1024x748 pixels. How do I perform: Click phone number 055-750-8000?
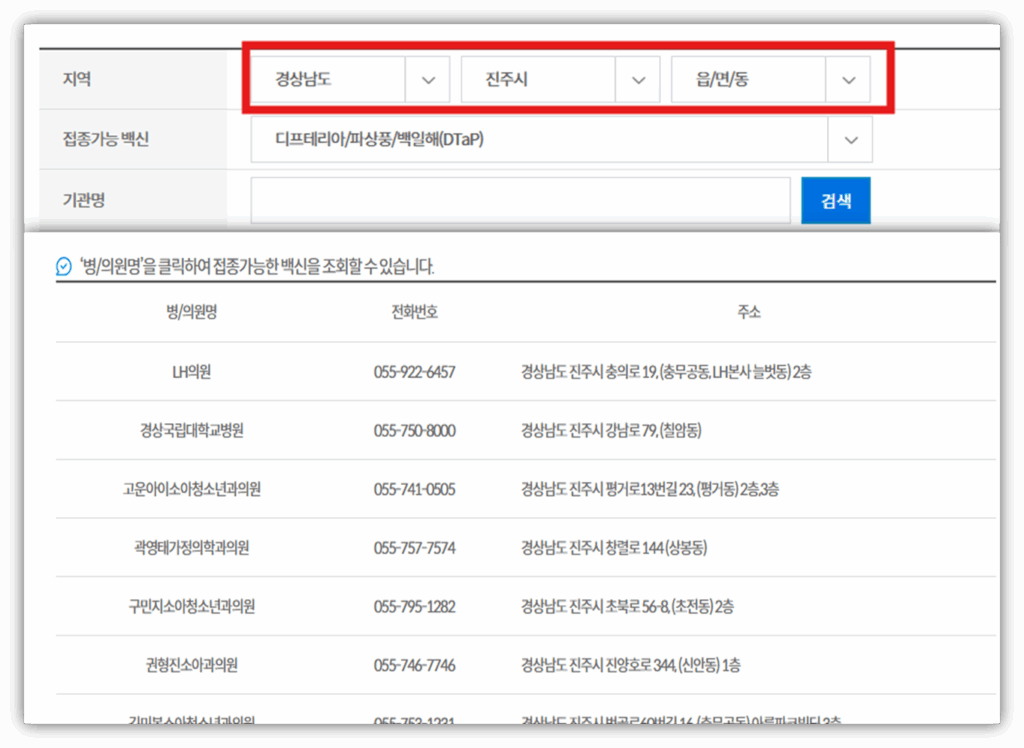[415, 431]
